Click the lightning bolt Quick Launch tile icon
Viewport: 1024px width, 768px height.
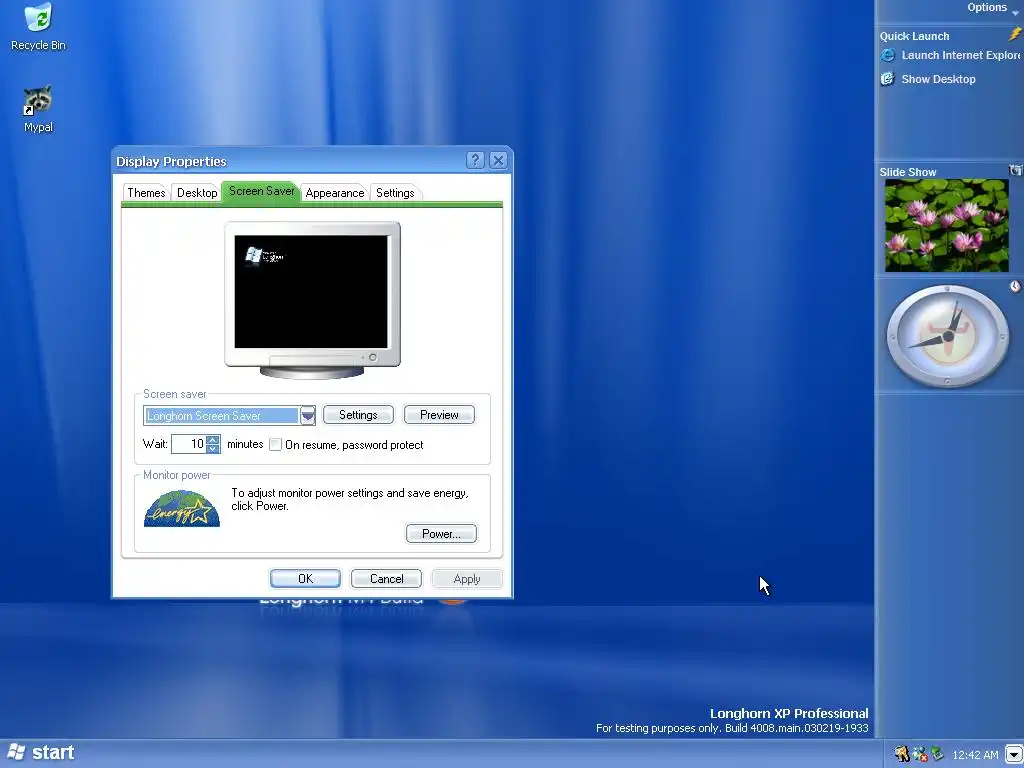click(x=1015, y=34)
